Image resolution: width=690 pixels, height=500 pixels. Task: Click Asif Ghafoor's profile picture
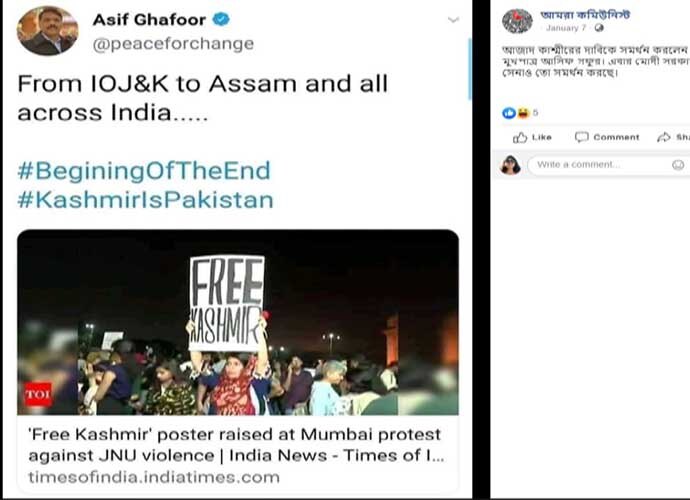(48, 31)
